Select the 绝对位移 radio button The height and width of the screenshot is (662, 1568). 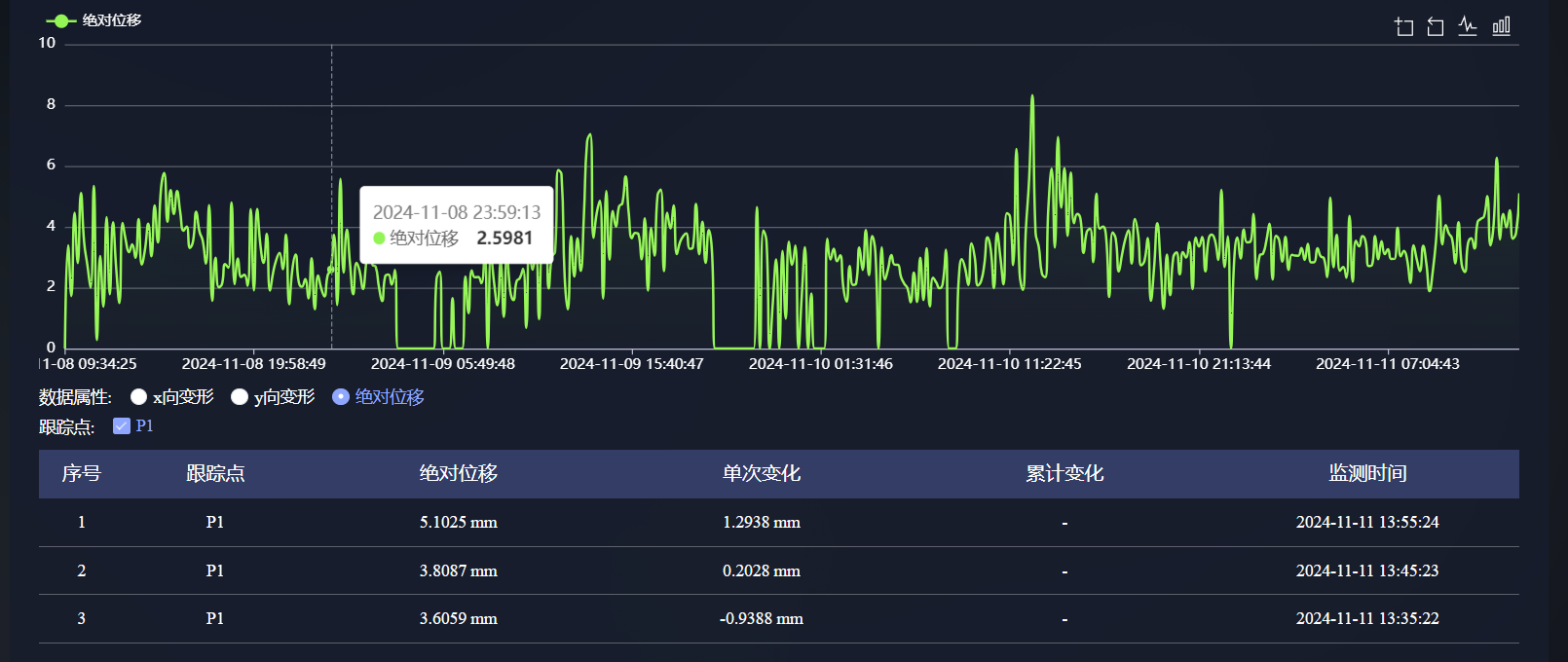pos(341,397)
